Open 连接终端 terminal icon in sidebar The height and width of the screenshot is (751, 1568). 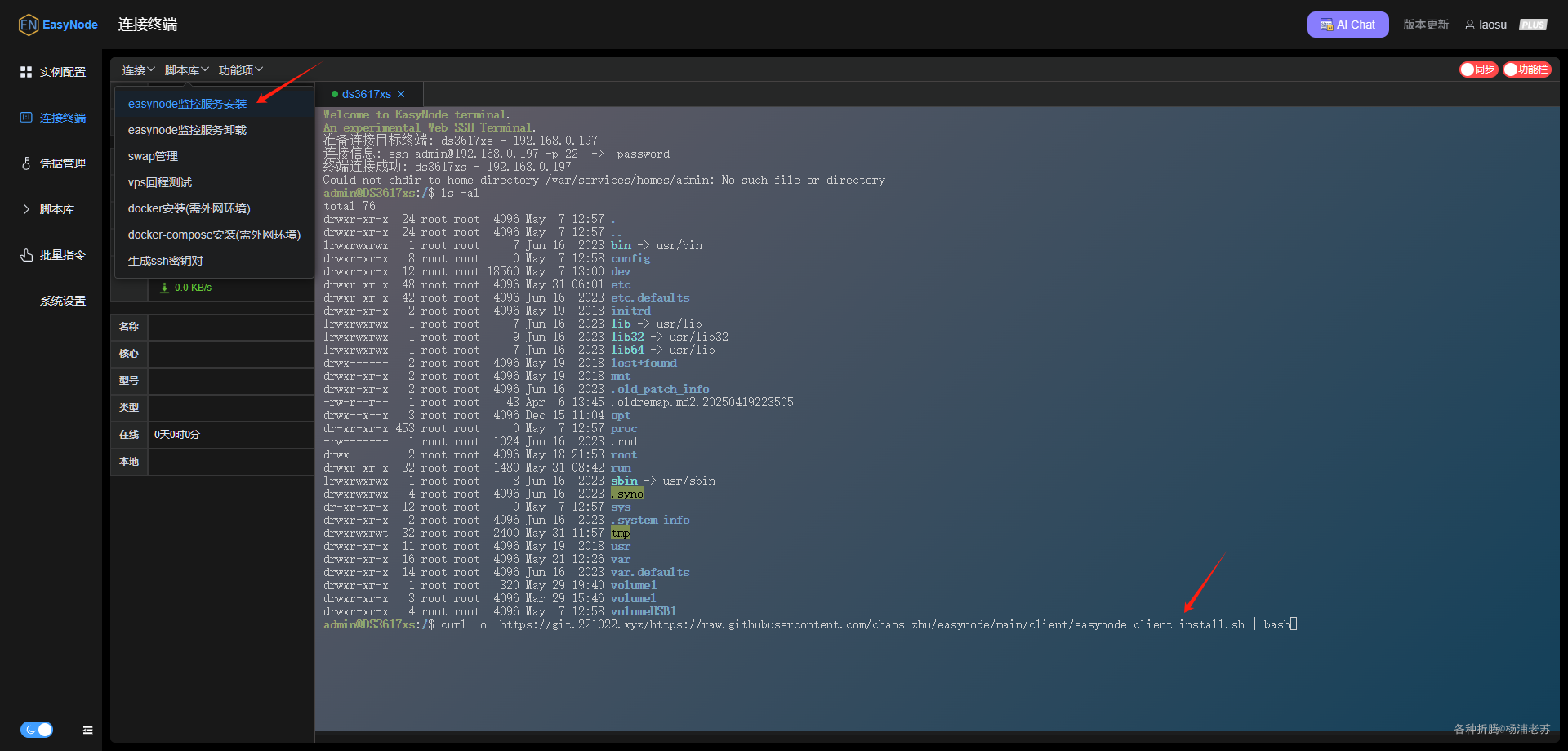[26, 118]
